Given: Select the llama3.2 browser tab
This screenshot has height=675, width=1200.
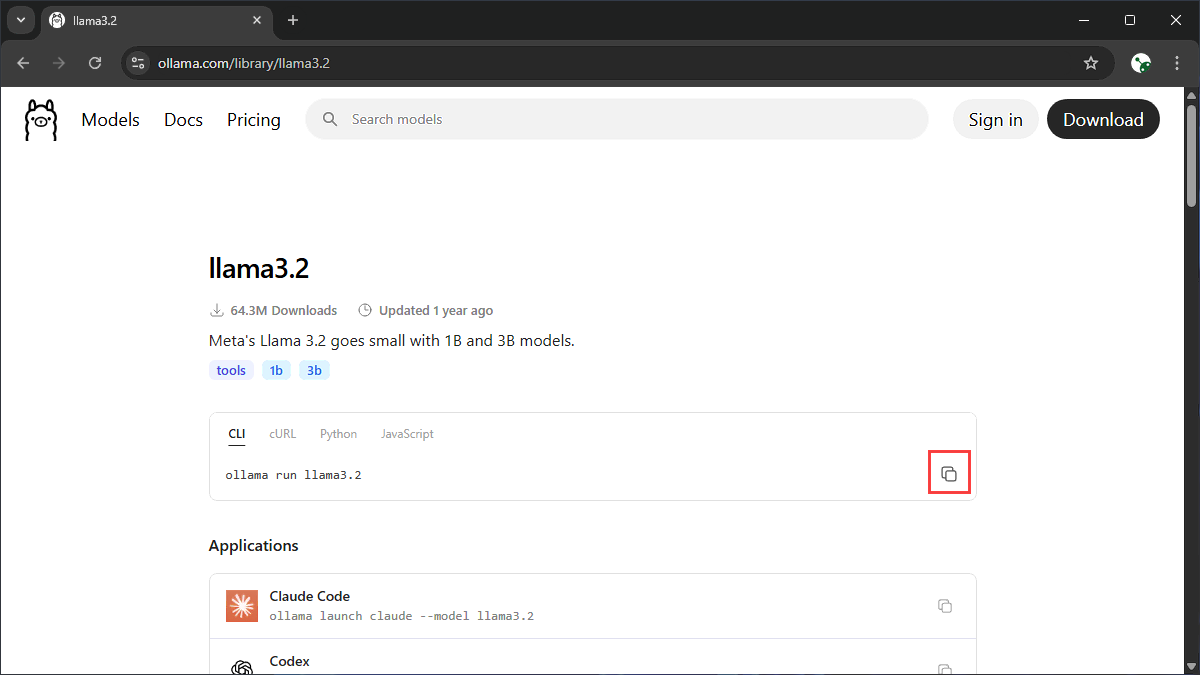Looking at the screenshot, I should [157, 21].
